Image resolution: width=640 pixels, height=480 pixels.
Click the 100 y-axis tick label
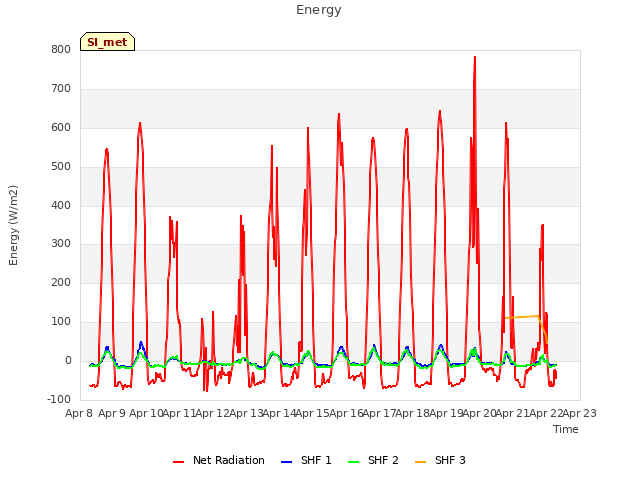[61, 322]
